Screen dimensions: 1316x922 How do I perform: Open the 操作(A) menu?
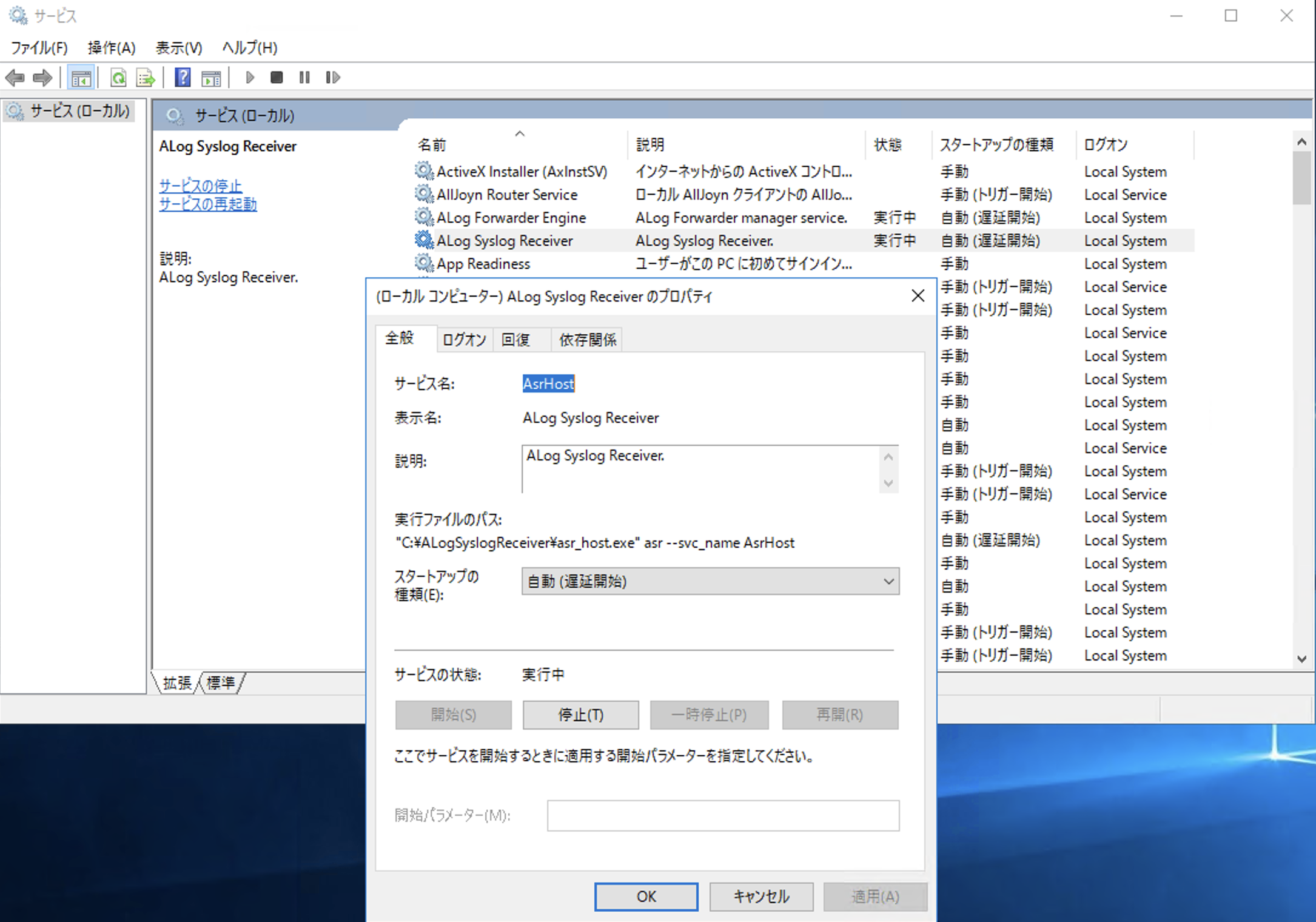(x=112, y=47)
